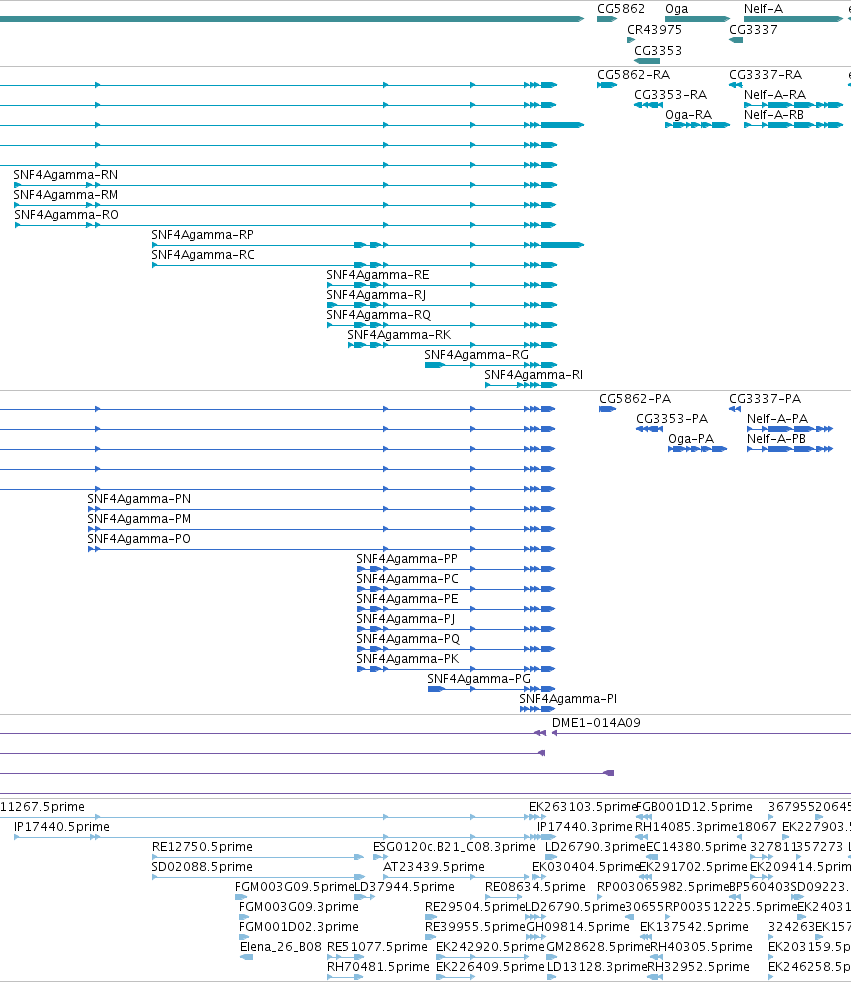Select transcript SNF4Agamma-RG
Viewport: 851px width, 982px height.
[x=477, y=355]
